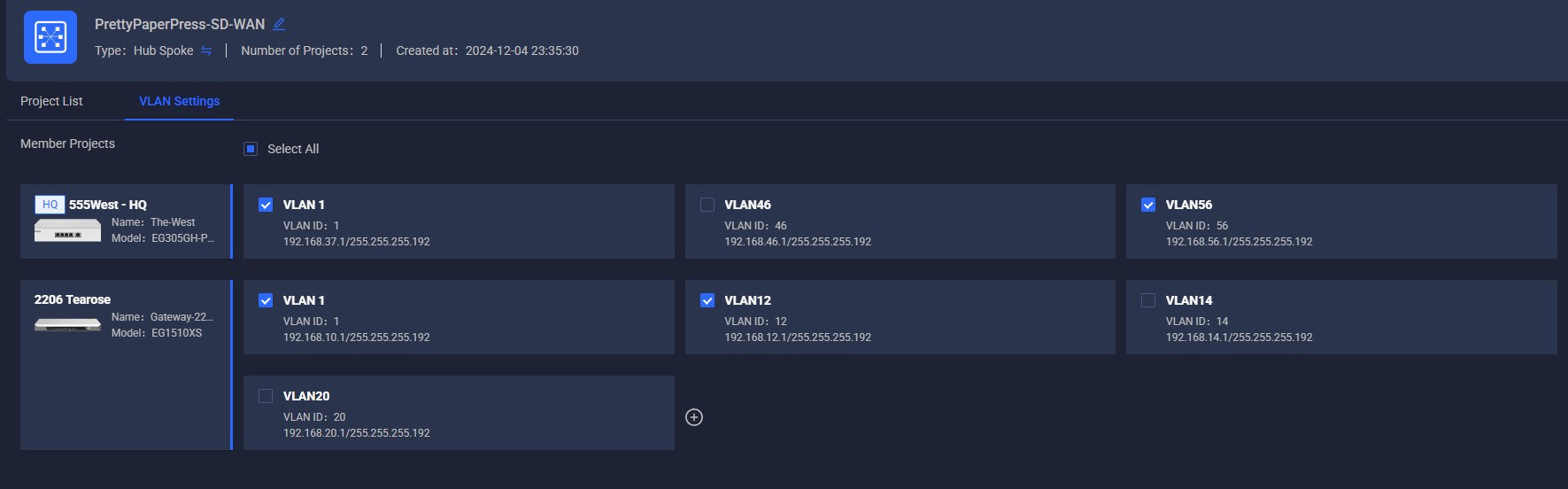The width and height of the screenshot is (1568, 489).
Task: Toggle the Select All checkbox
Action: (251, 149)
